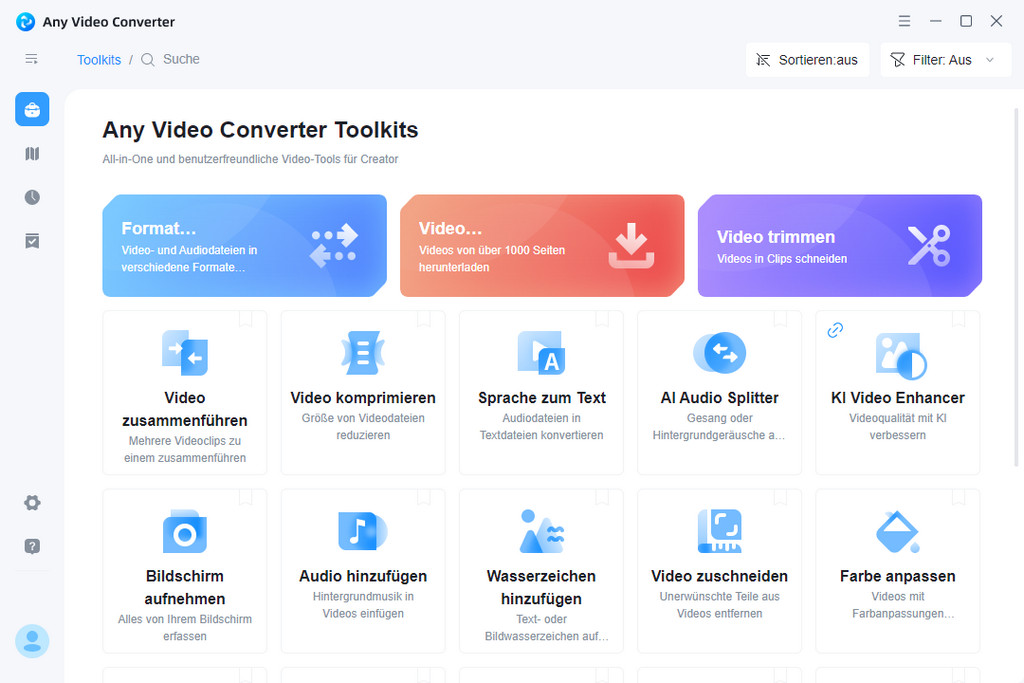Open the settings gear in sidebar
This screenshot has width=1024, height=683.
tap(32, 503)
